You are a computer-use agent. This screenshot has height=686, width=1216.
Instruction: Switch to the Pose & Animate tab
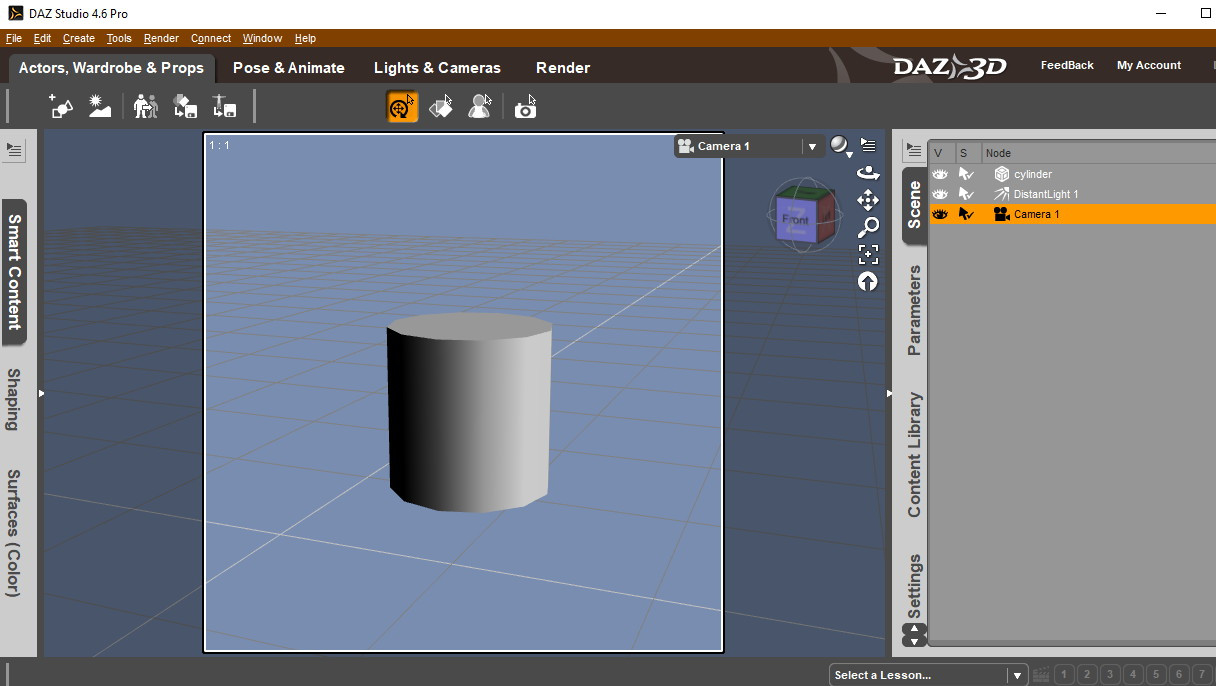[x=289, y=68]
